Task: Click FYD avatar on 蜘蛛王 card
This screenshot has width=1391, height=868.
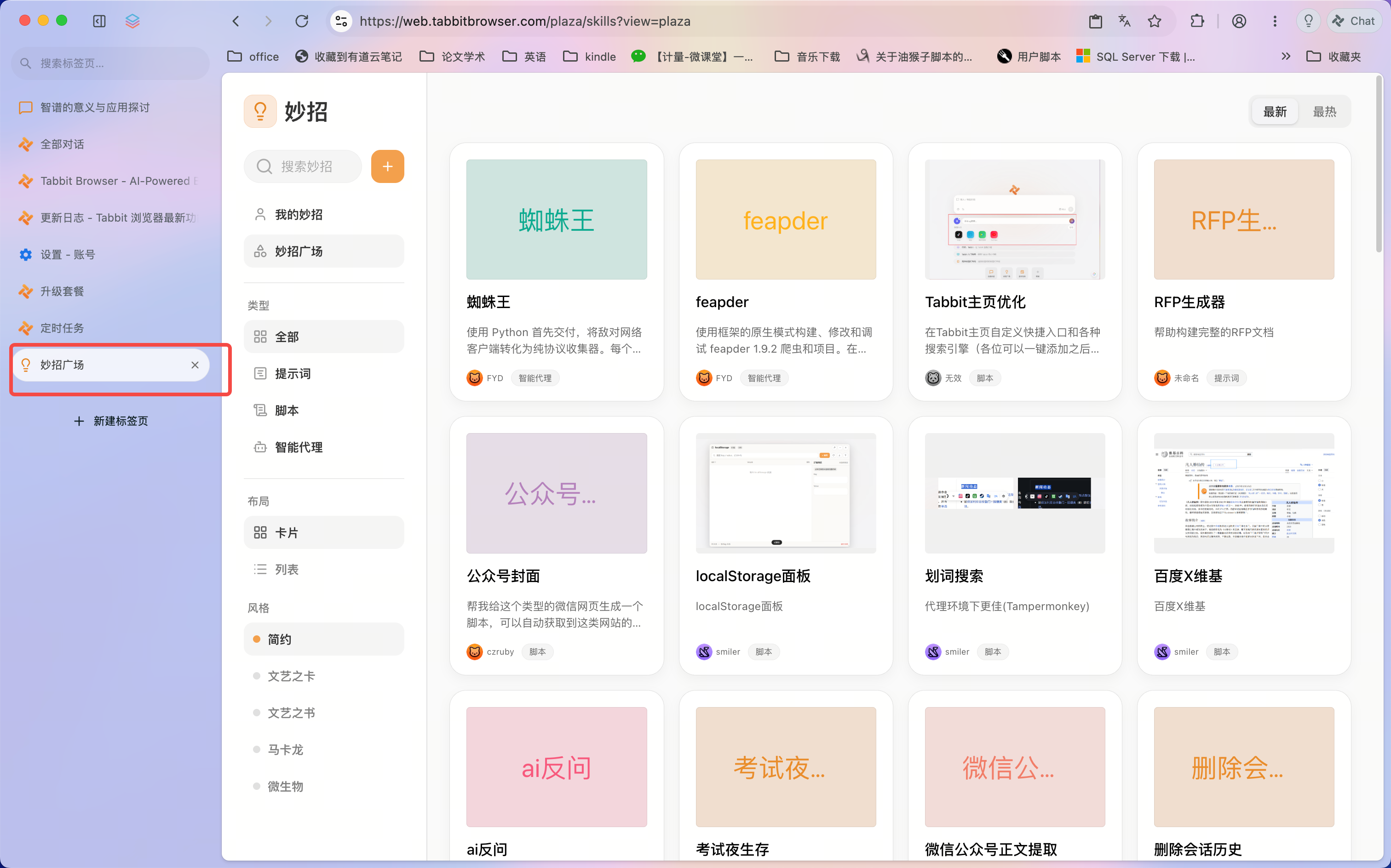Action: (x=474, y=378)
